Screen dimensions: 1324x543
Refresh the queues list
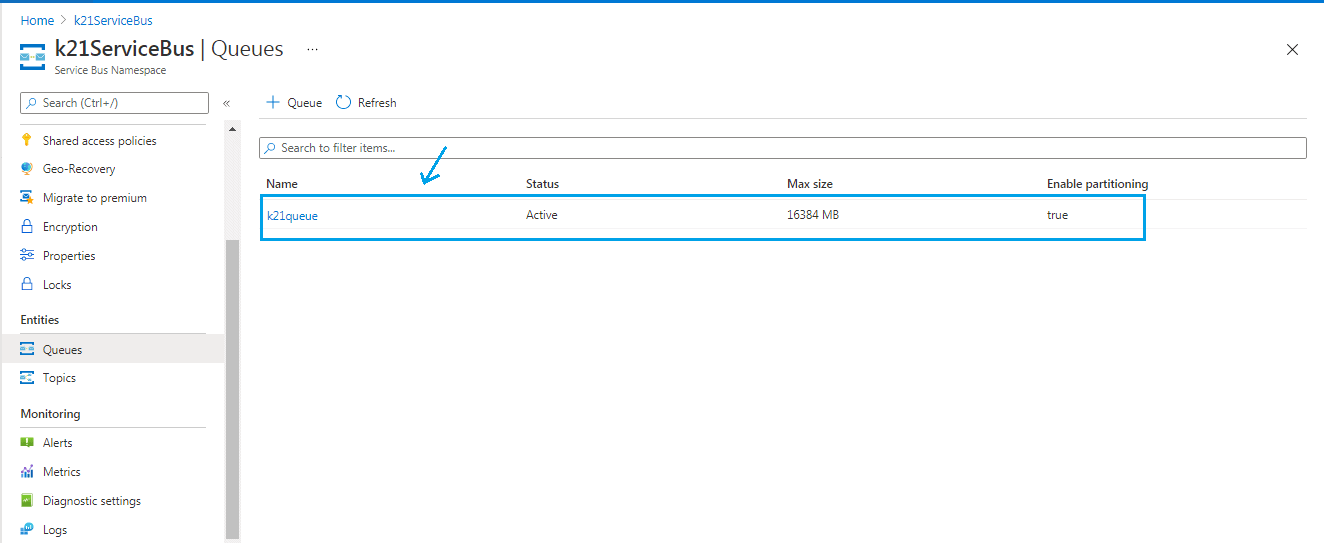point(367,103)
